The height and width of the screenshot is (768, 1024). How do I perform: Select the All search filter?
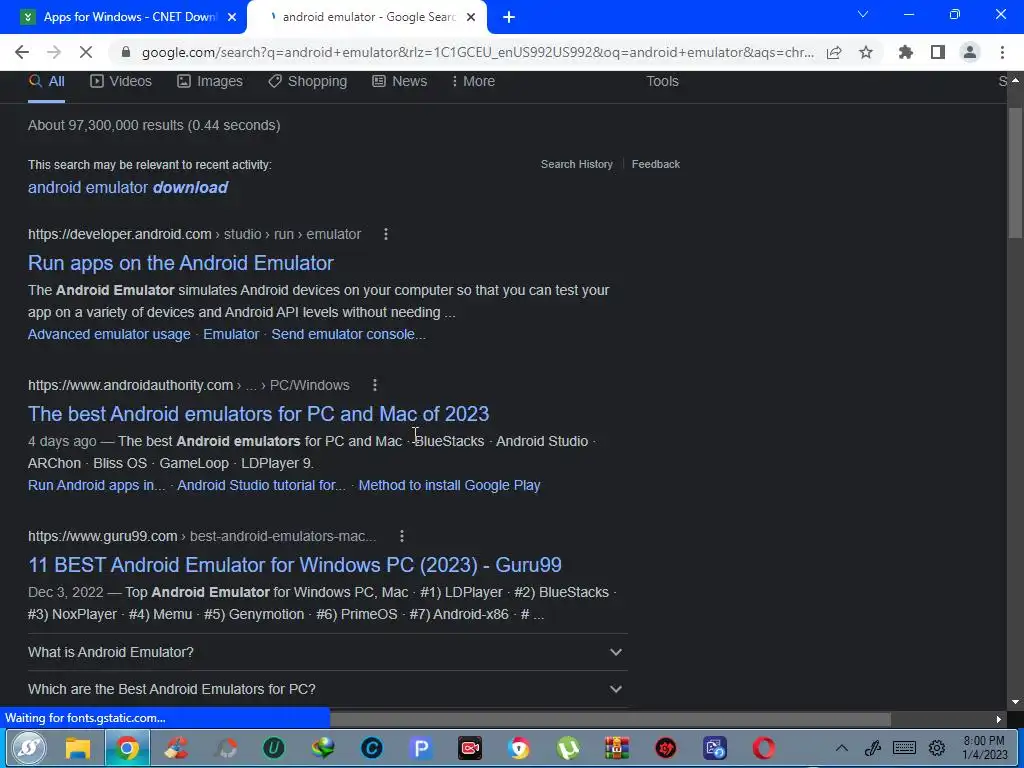(46, 81)
